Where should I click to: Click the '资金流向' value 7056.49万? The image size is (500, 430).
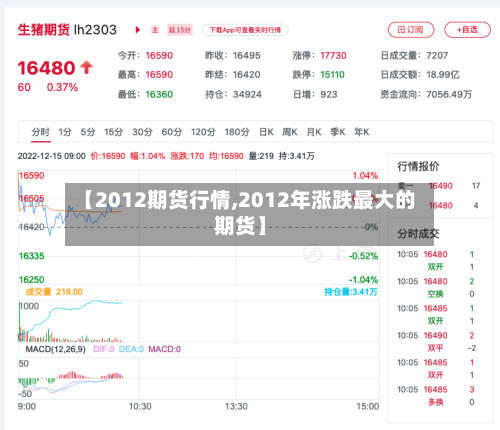(449, 94)
